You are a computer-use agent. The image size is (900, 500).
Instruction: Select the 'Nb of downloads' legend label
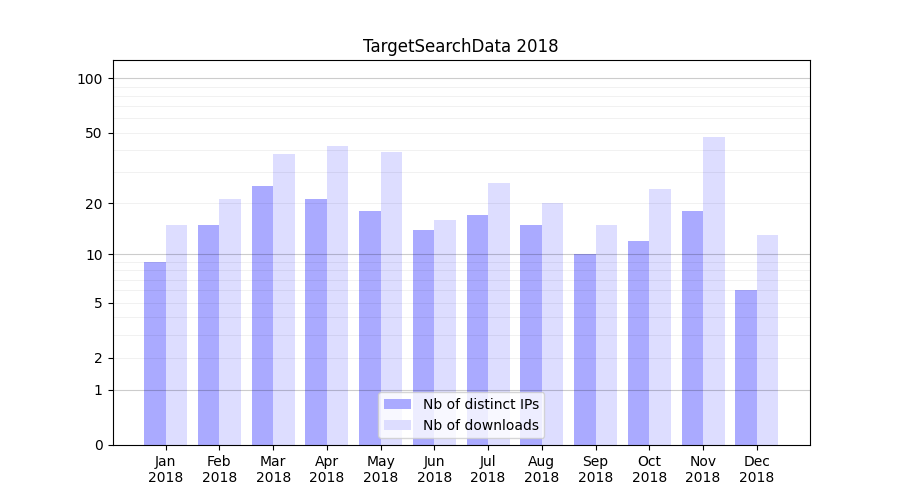[x=480, y=425]
